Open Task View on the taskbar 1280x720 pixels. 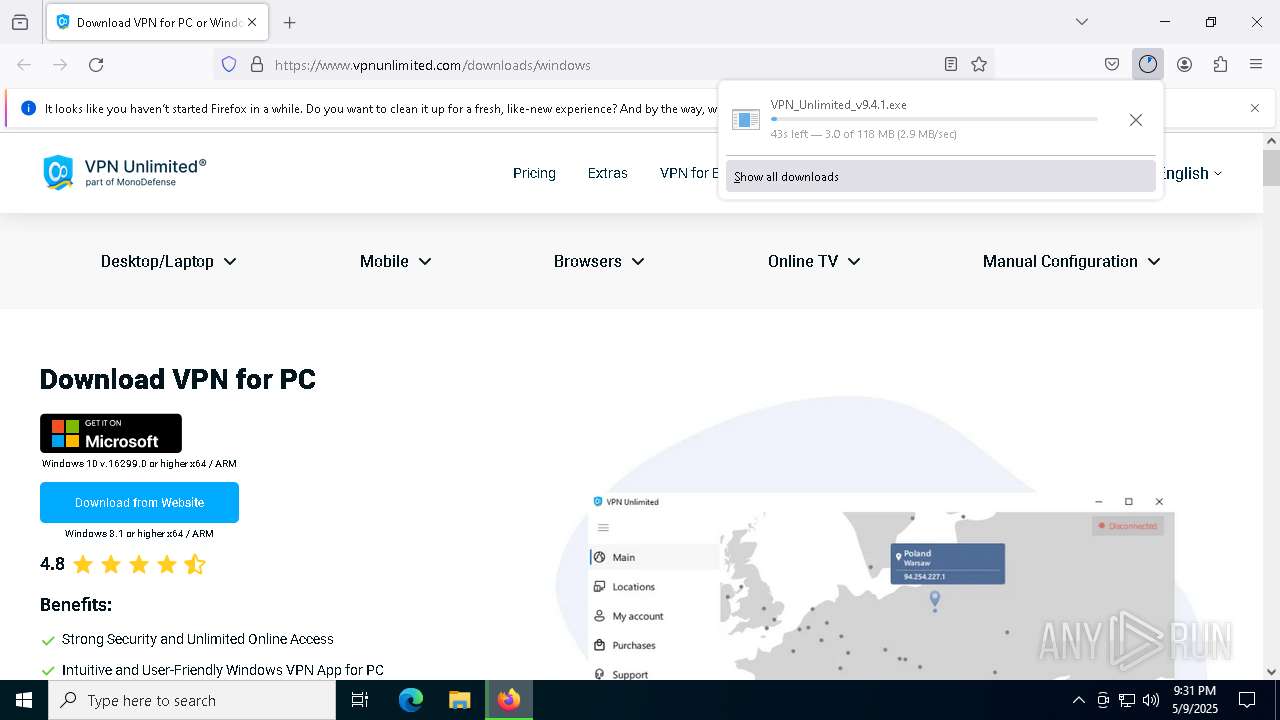click(360, 700)
